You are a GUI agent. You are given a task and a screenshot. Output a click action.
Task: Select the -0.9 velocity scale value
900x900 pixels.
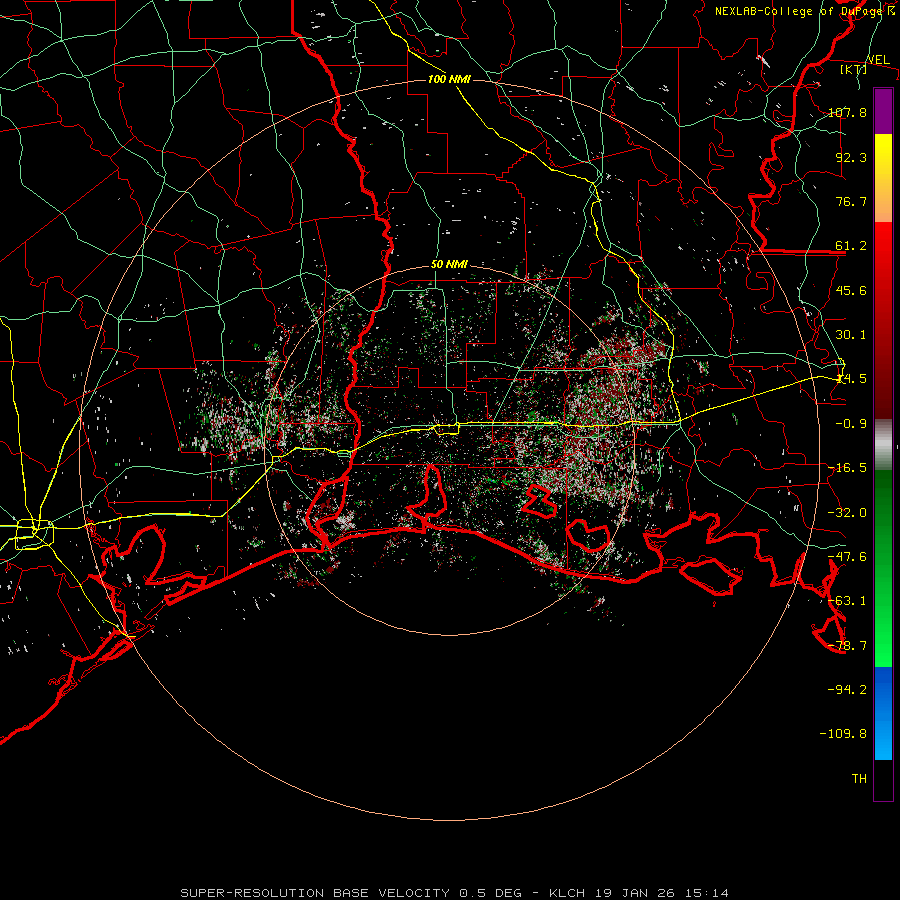click(x=851, y=424)
